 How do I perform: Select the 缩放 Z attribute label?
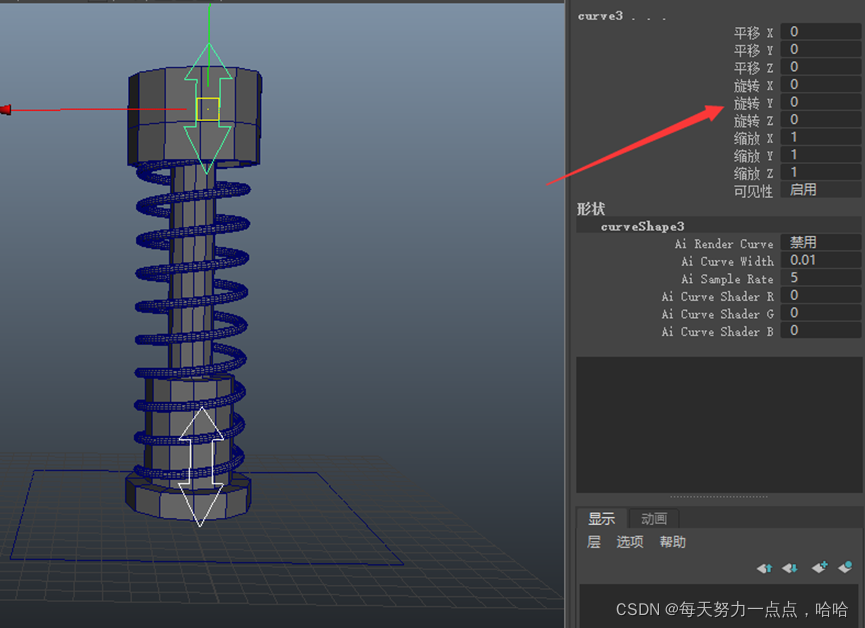[x=754, y=173]
